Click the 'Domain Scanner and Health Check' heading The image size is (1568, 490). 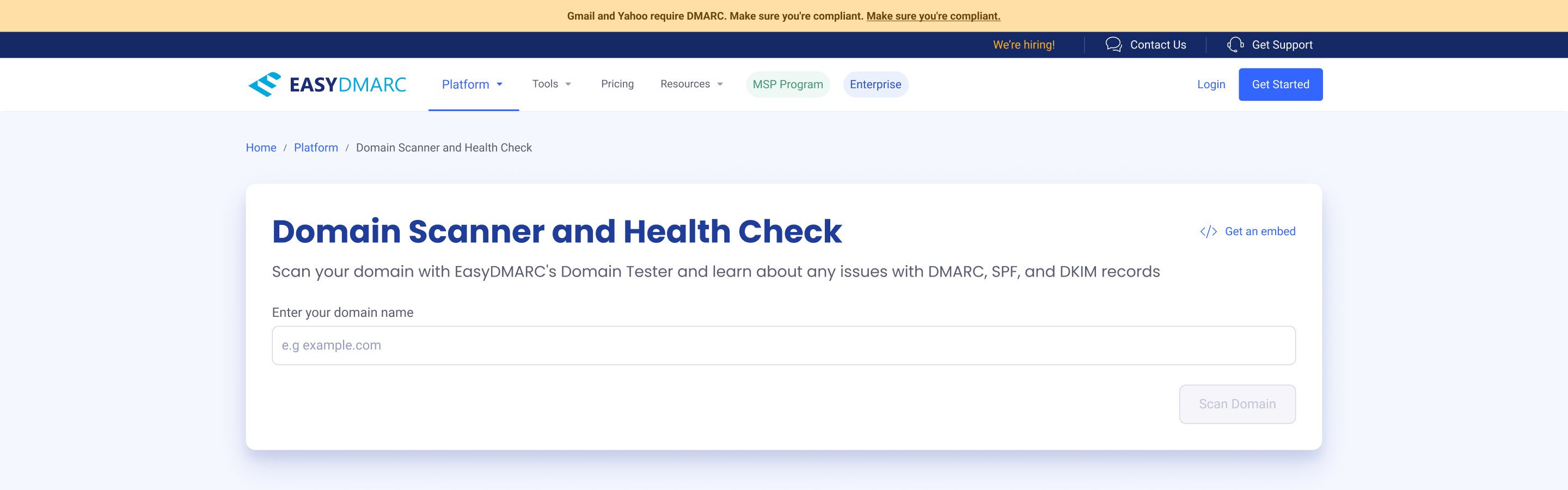coord(556,231)
